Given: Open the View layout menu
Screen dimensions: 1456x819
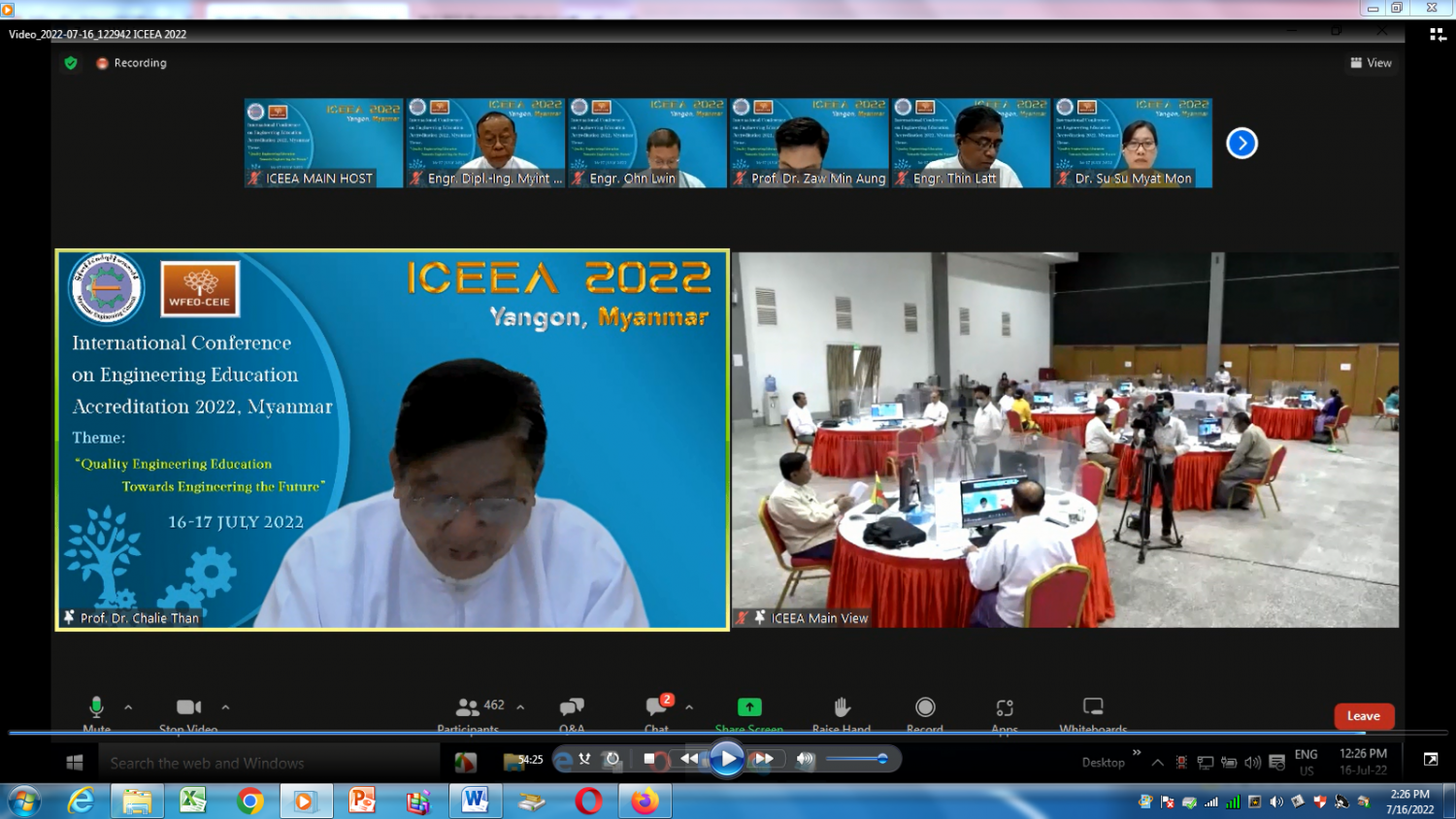Looking at the screenshot, I should [1371, 63].
